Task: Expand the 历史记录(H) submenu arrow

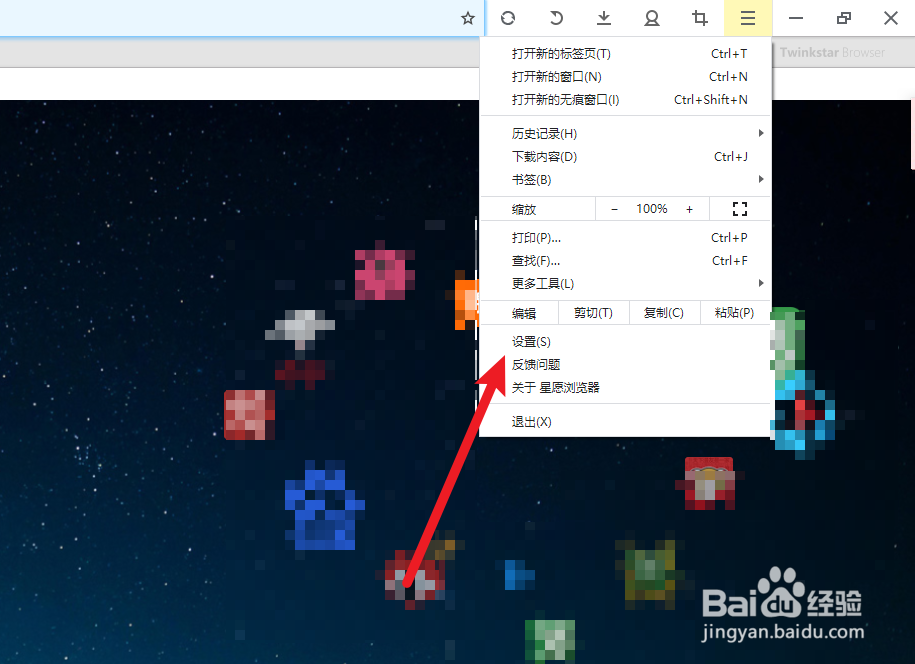Action: (761, 132)
